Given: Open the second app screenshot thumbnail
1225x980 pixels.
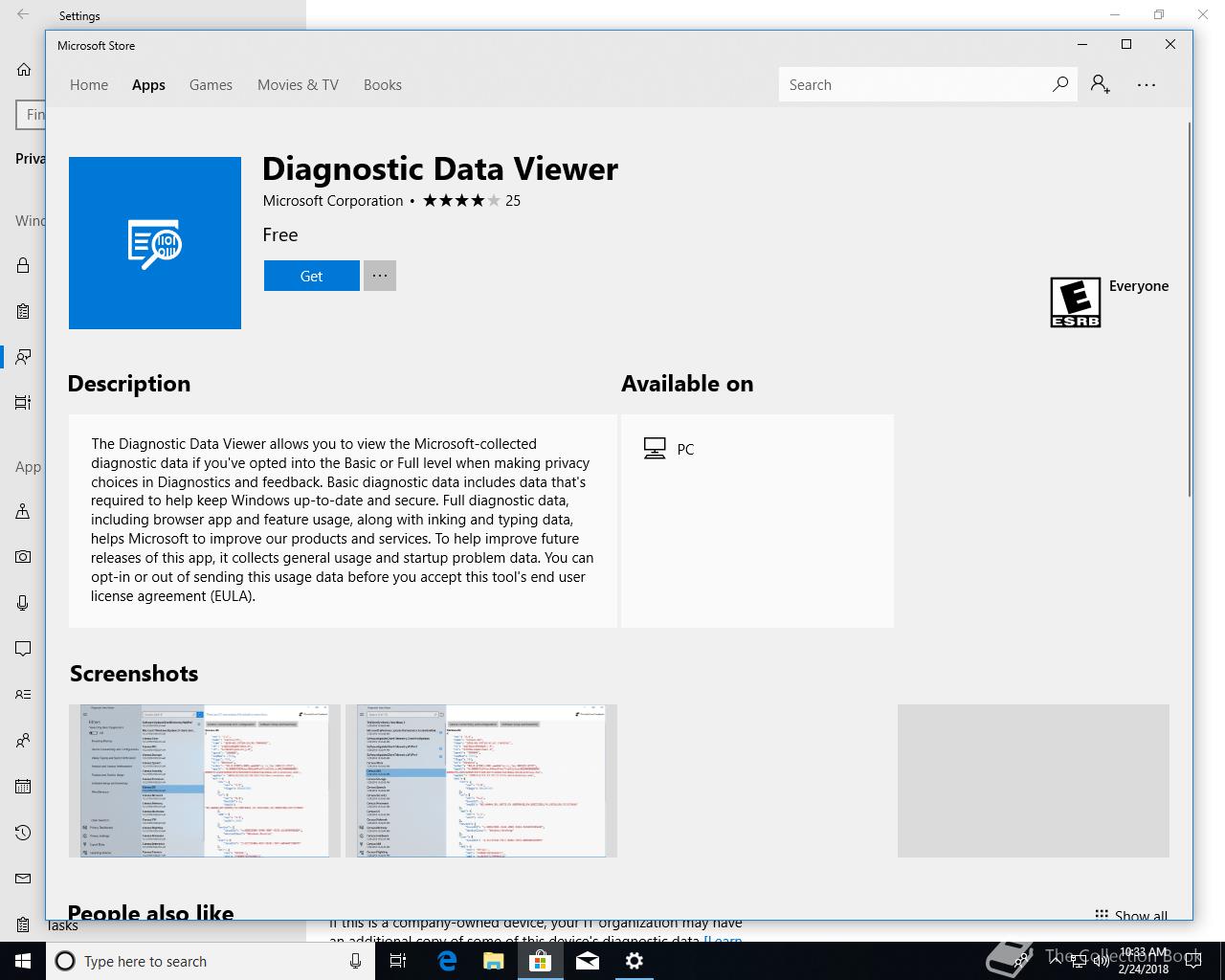Looking at the screenshot, I should [481, 781].
